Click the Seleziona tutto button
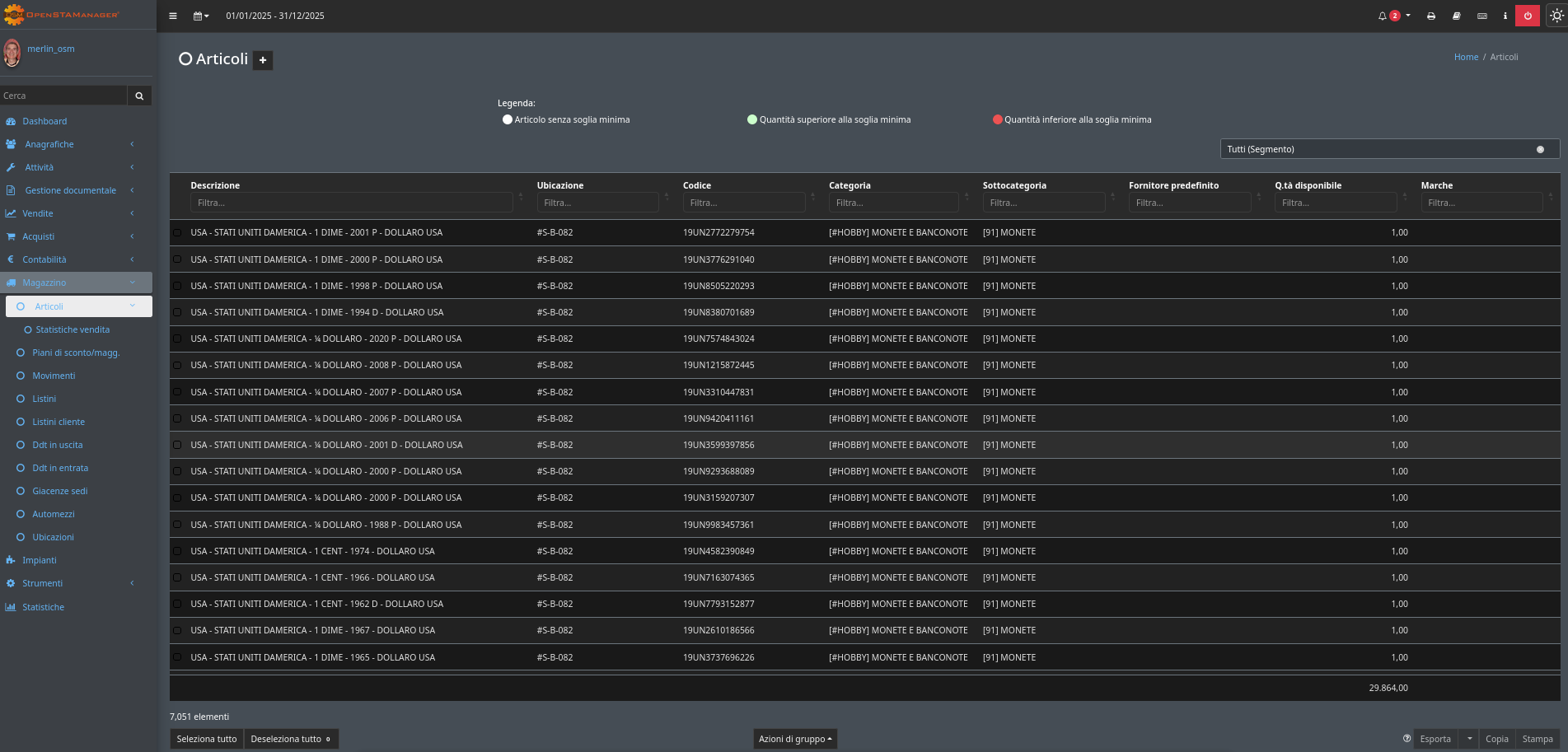 [x=207, y=739]
